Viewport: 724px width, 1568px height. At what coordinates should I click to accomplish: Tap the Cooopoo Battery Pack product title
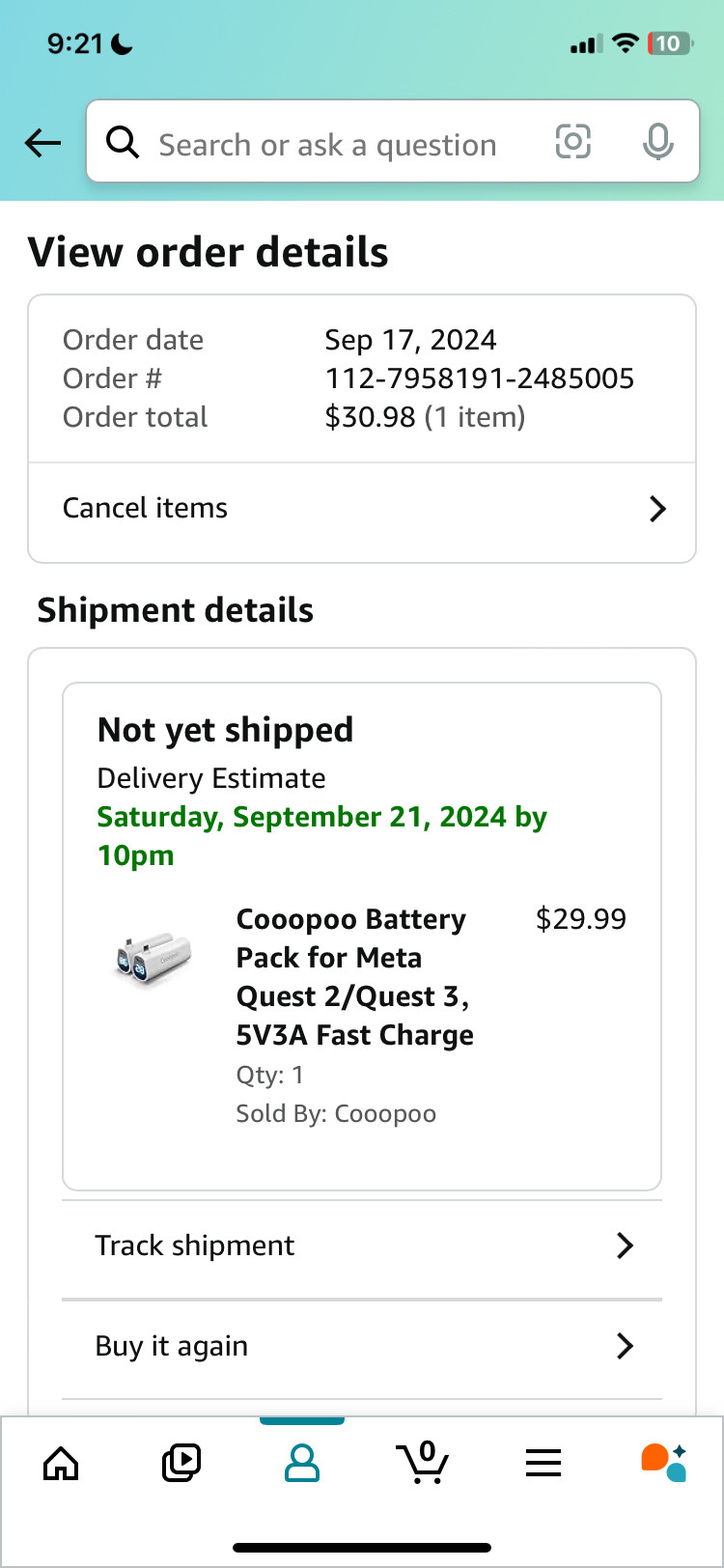tap(354, 976)
